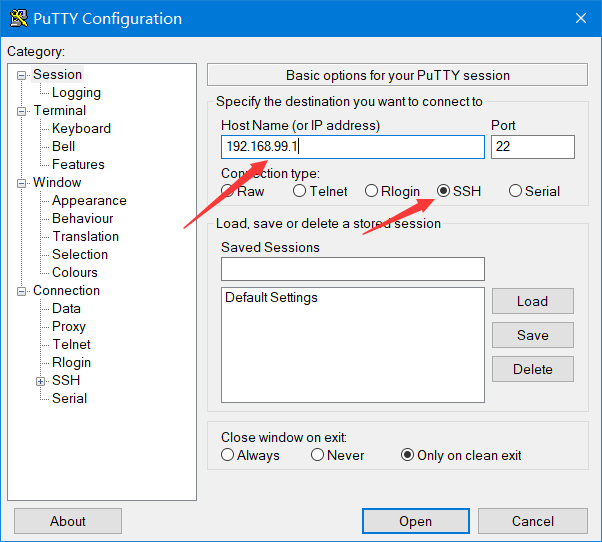Click the Cancel button
Viewport: 602px width, 542px height.
533,521
